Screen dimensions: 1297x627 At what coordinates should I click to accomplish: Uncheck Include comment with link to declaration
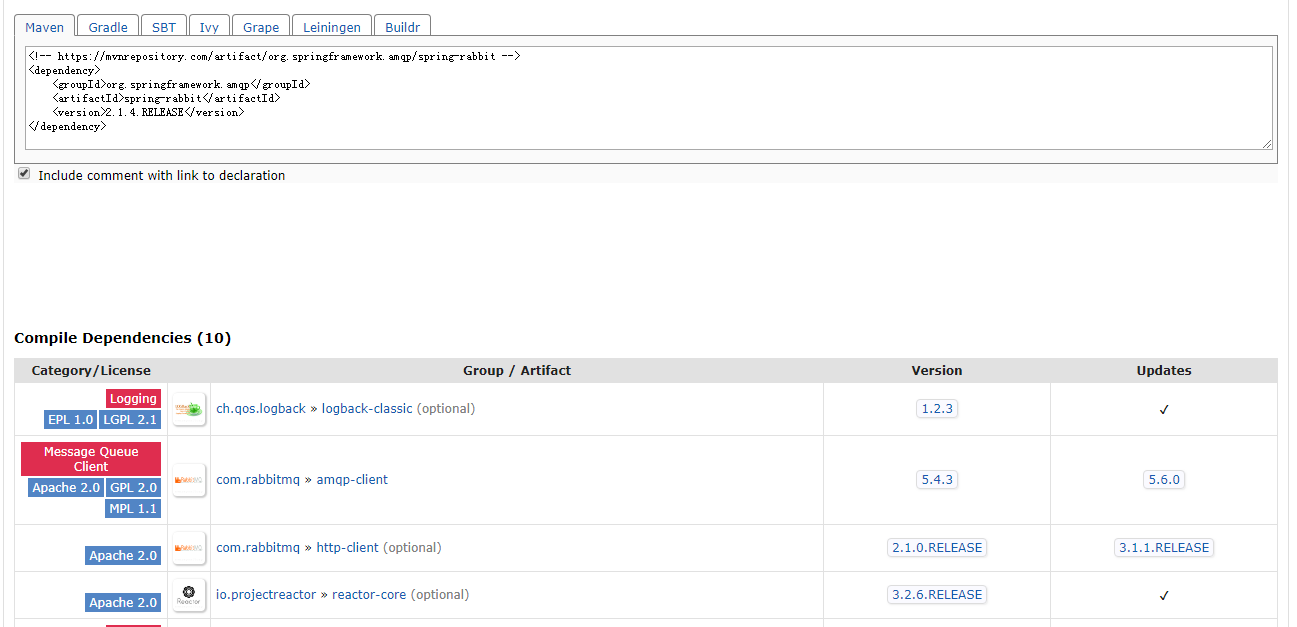(x=23, y=173)
